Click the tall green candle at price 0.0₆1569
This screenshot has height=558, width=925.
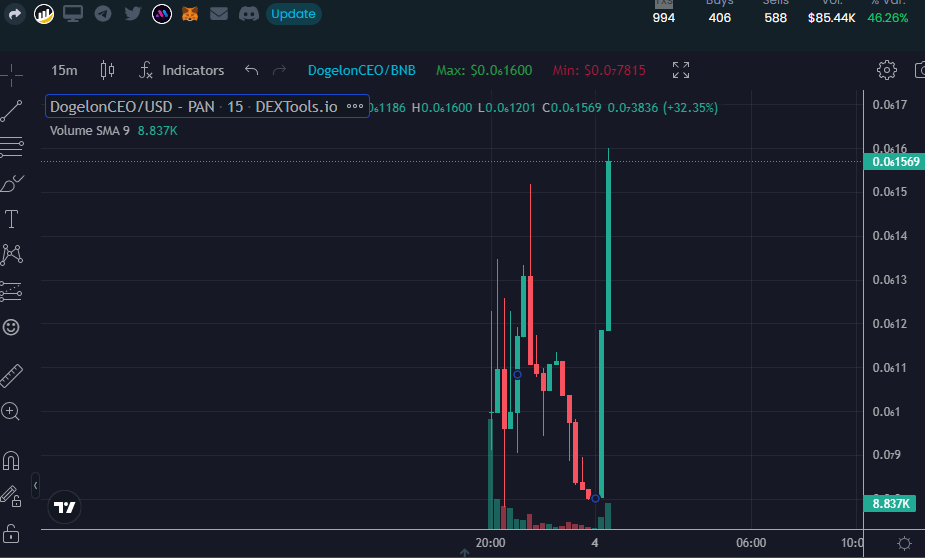click(x=608, y=245)
